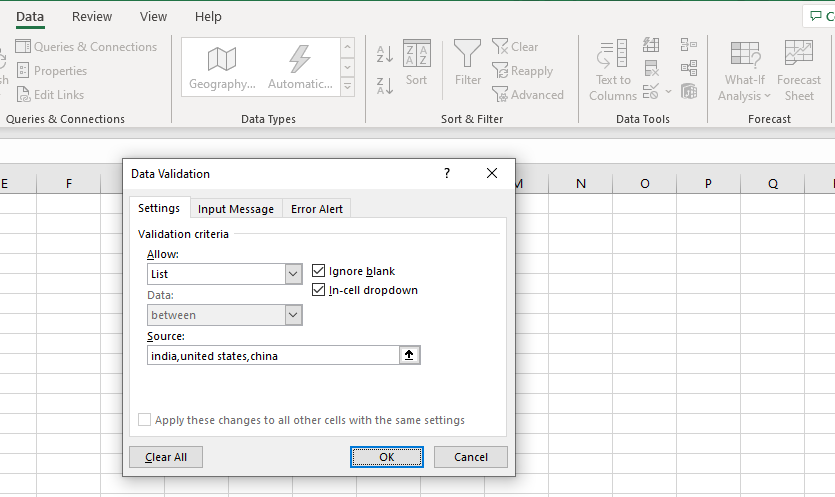Click the Clear All button
This screenshot has width=835, height=497.
tap(166, 457)
